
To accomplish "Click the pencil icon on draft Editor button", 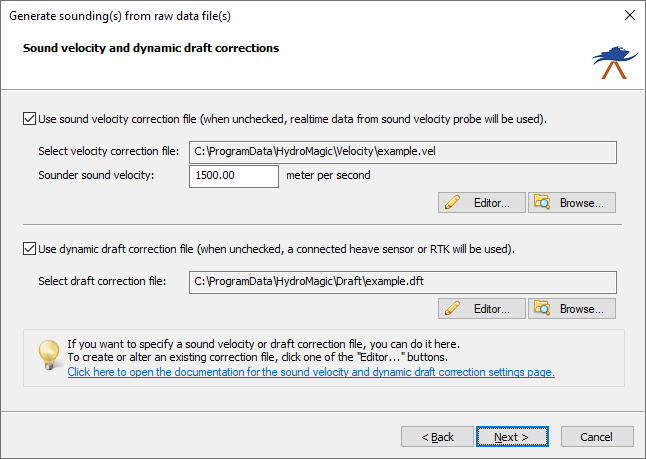I will [x=452, y=308].
